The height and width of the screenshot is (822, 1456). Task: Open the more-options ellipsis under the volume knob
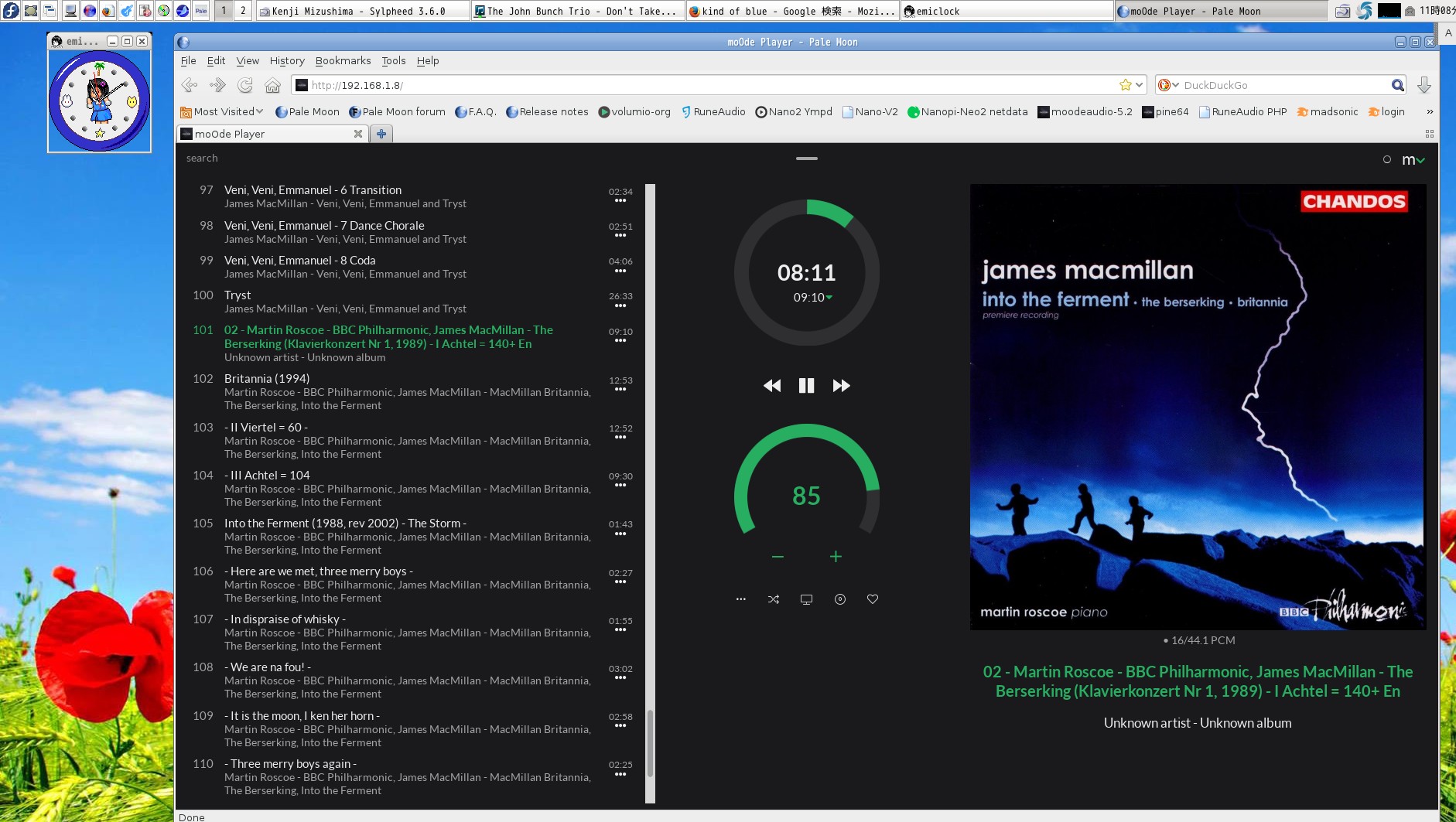(740, 599)
